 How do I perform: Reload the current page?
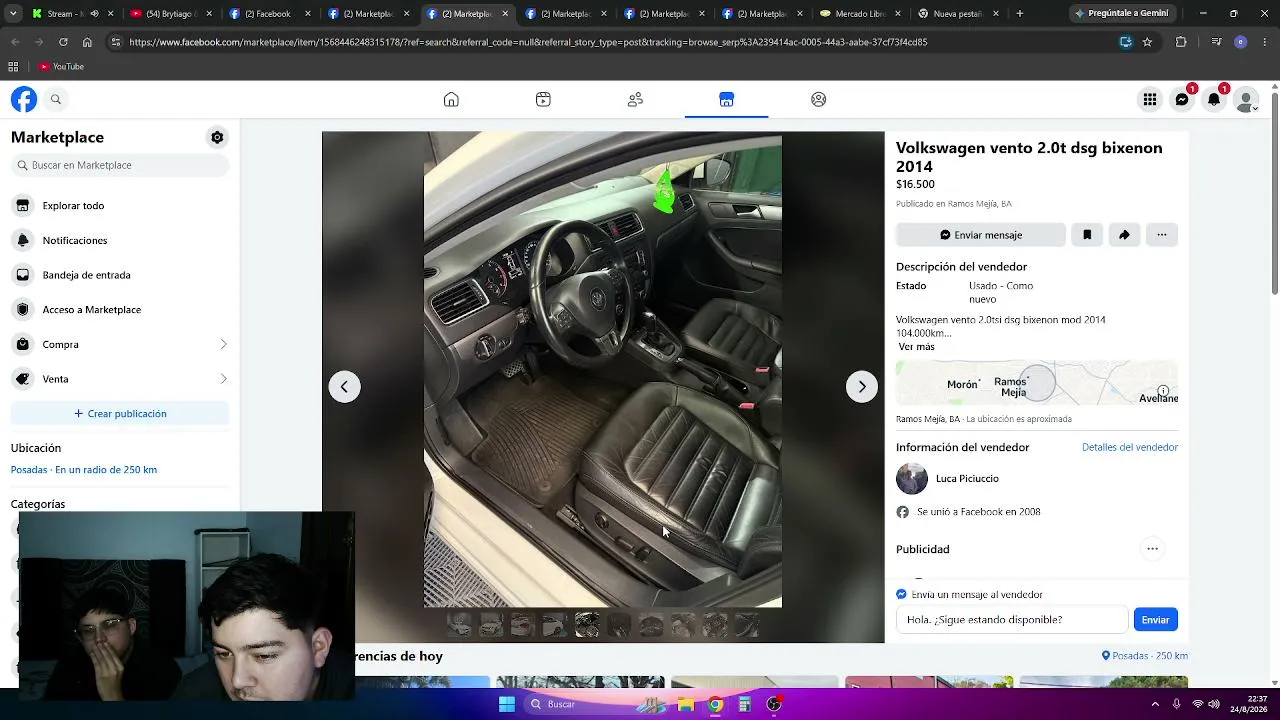coord(63,42)
